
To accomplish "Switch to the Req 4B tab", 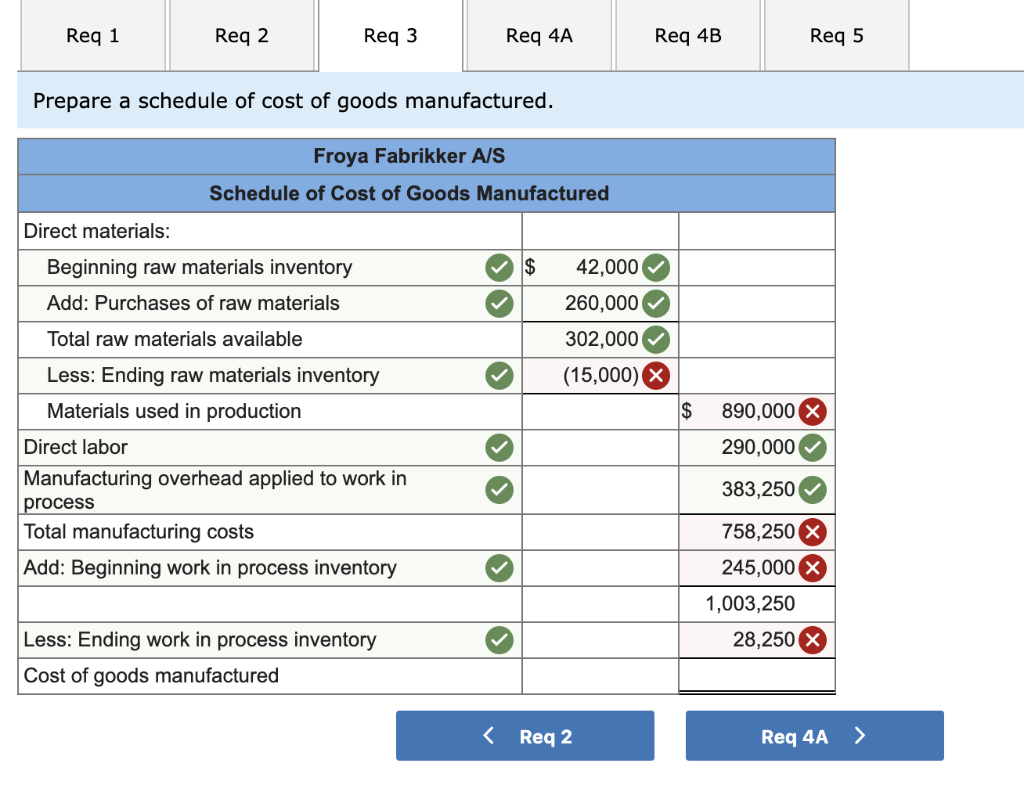I will [x=688, y=35].
